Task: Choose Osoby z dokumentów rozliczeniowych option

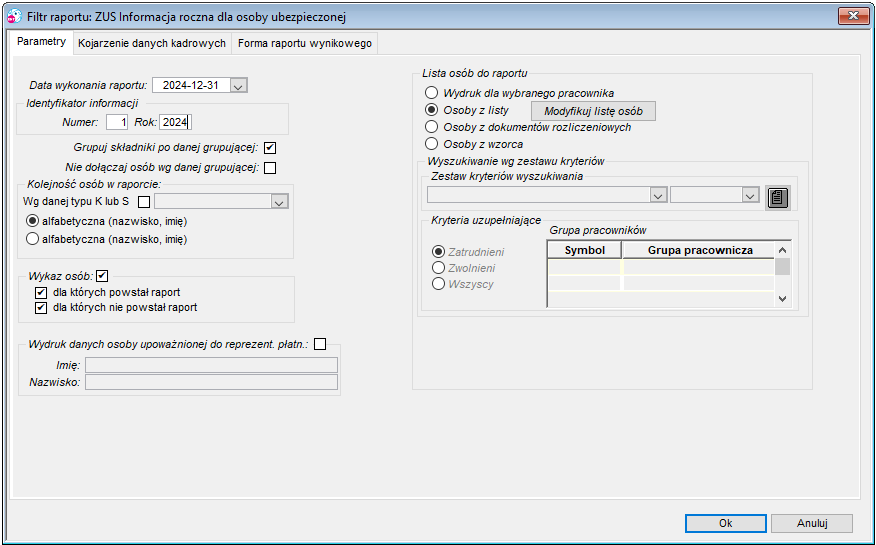Action: tap(431, 127)
